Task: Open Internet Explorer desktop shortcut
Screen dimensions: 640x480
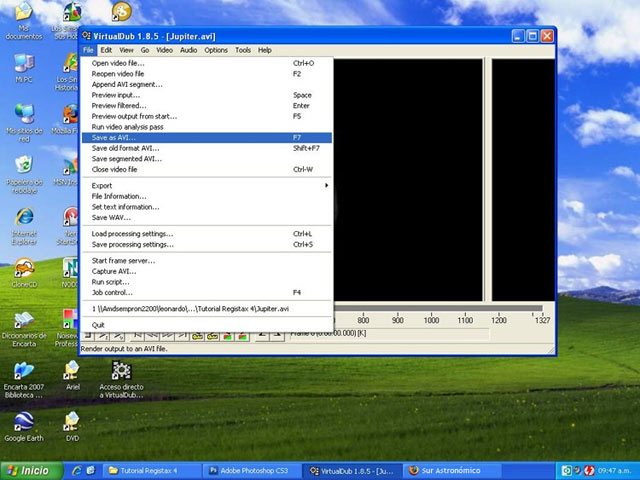Action: tap(23, 218)
